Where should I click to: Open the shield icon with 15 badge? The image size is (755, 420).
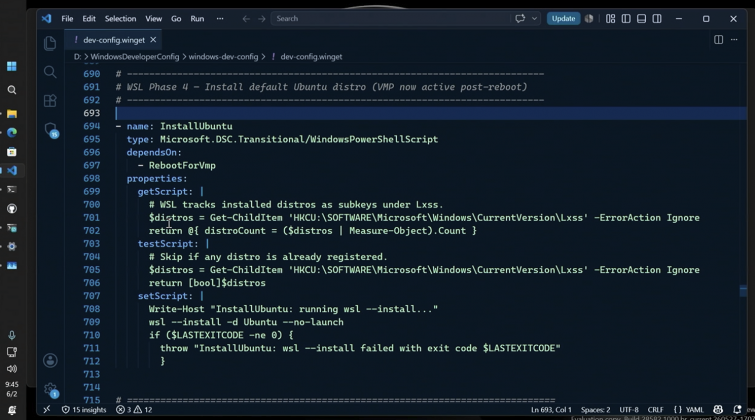pyautogui.click(x=51, y=130)
